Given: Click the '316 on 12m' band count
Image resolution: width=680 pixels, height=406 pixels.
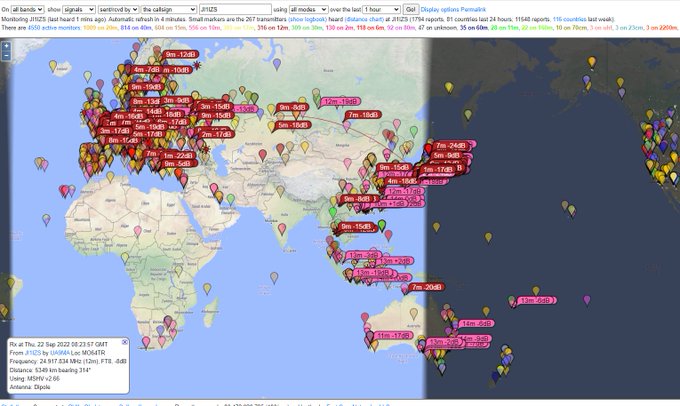Looking at the screenshot, I should click(x=272, y=28).
